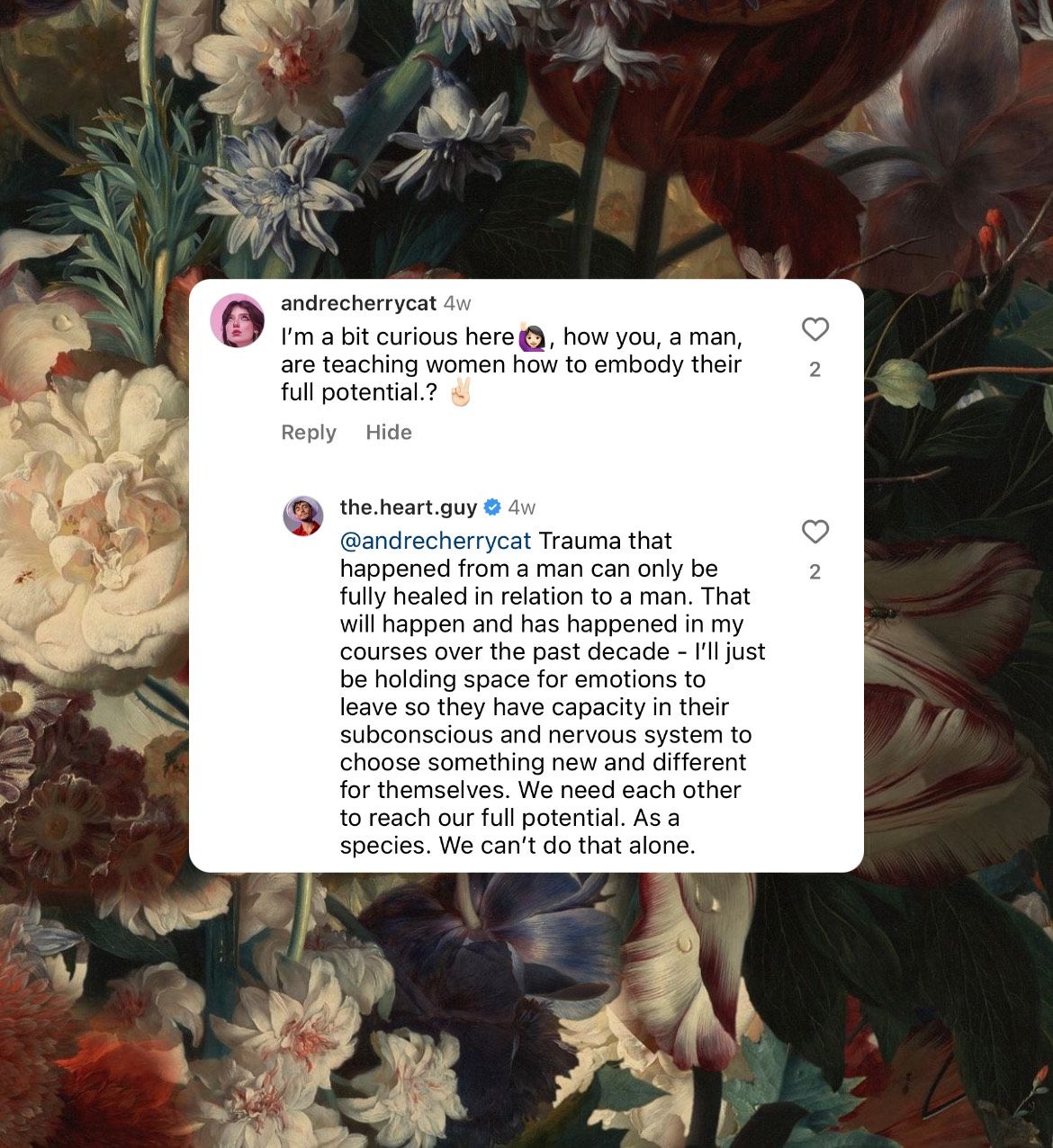This screenshot has height=1148, width=1053.
Task: Click the 4w timestamp beside the.heart.guy
Action: (522, 507)
